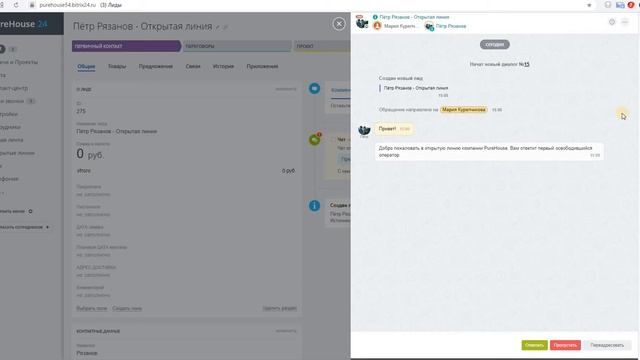Click the Выбрать поле link
640x360 pixels.
(92, 309)
